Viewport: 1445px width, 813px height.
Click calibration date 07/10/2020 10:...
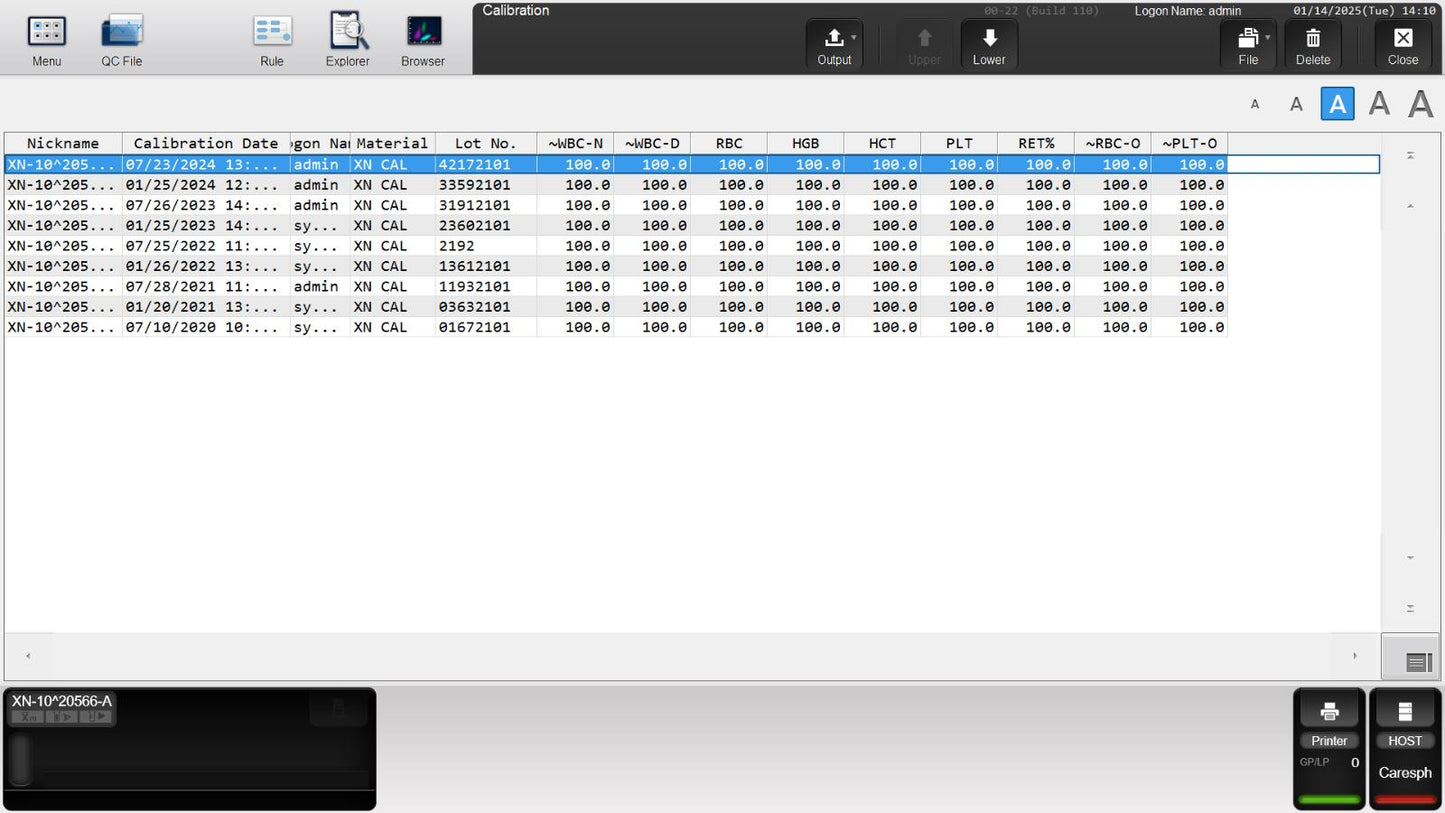coord(202,327)
